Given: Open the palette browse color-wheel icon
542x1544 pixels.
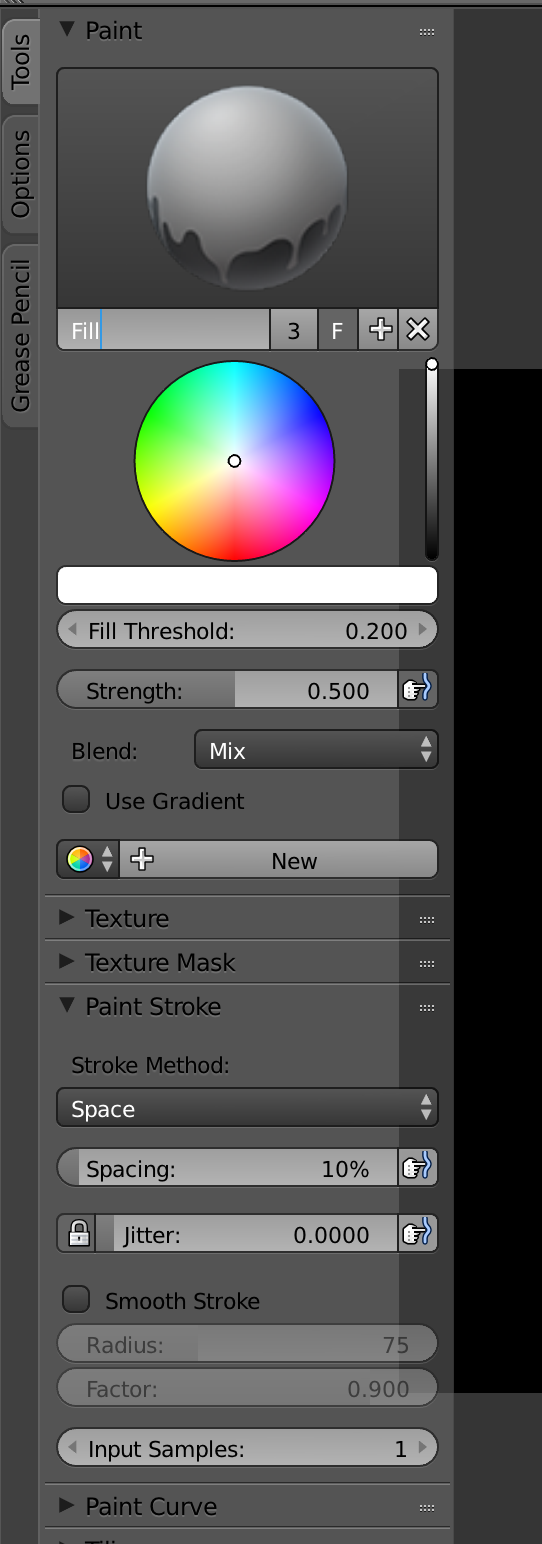Looking at the screenshot, I should 88,860.
